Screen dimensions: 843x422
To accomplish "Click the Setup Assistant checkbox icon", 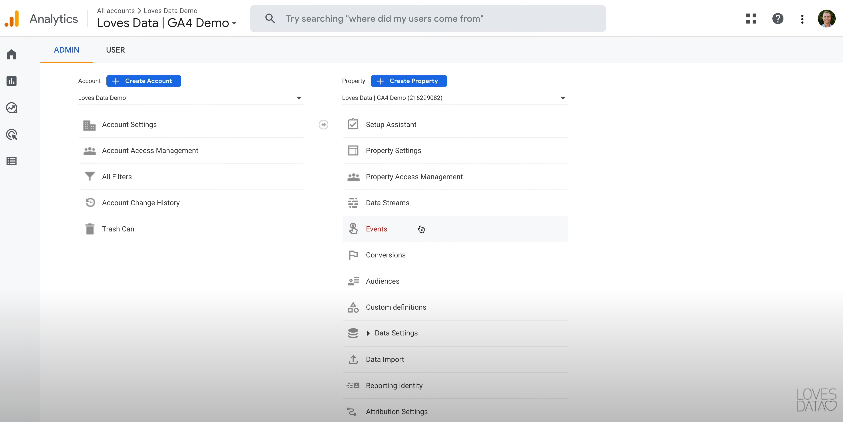I will click(x=353, y=124).
